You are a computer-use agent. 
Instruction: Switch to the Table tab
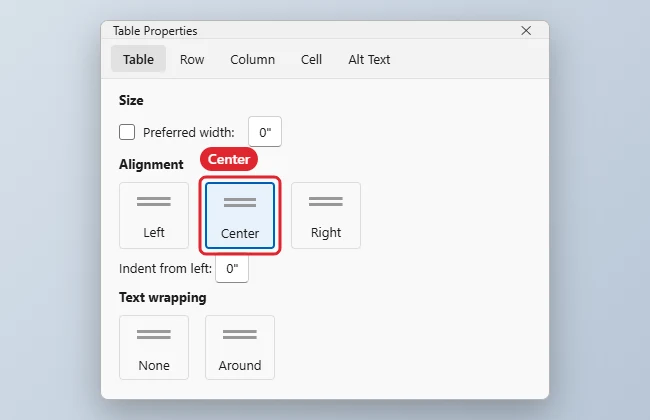tap(138, 59)
